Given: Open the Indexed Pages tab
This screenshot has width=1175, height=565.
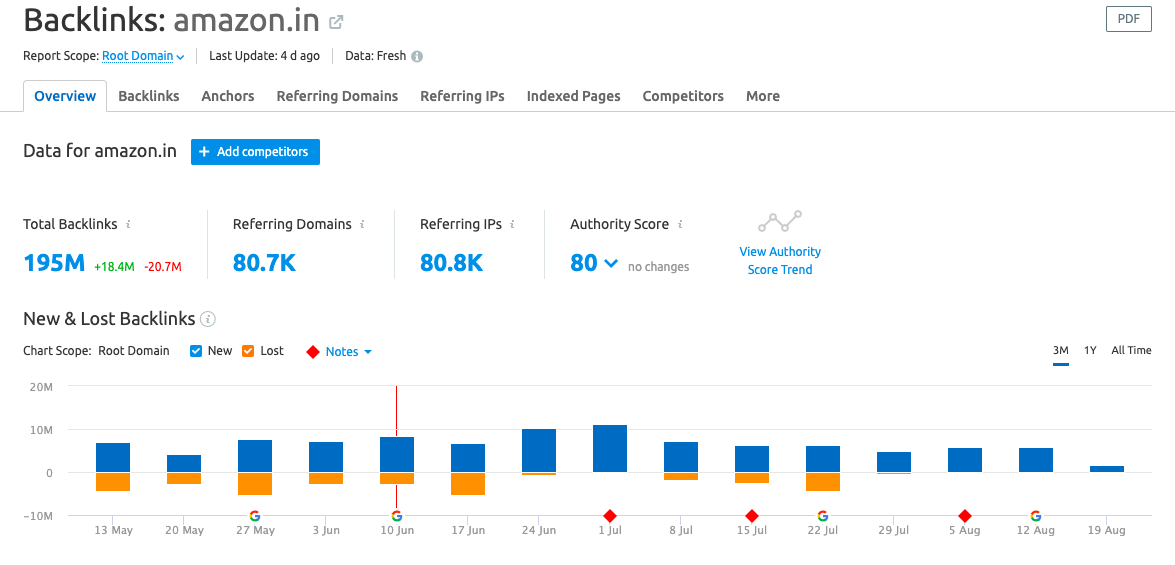Looking at the screenshot, I should [573, 96].
